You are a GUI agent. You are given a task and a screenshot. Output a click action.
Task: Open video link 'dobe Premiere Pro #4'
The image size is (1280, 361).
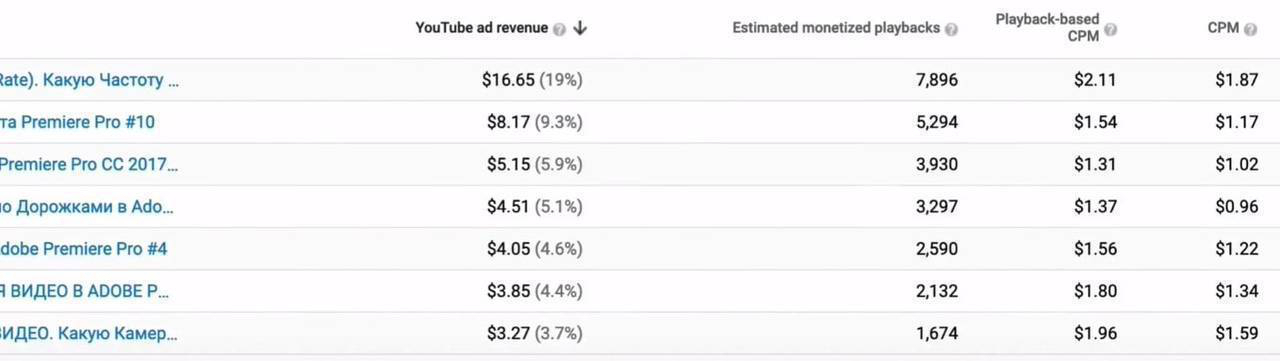pos(83,249)
